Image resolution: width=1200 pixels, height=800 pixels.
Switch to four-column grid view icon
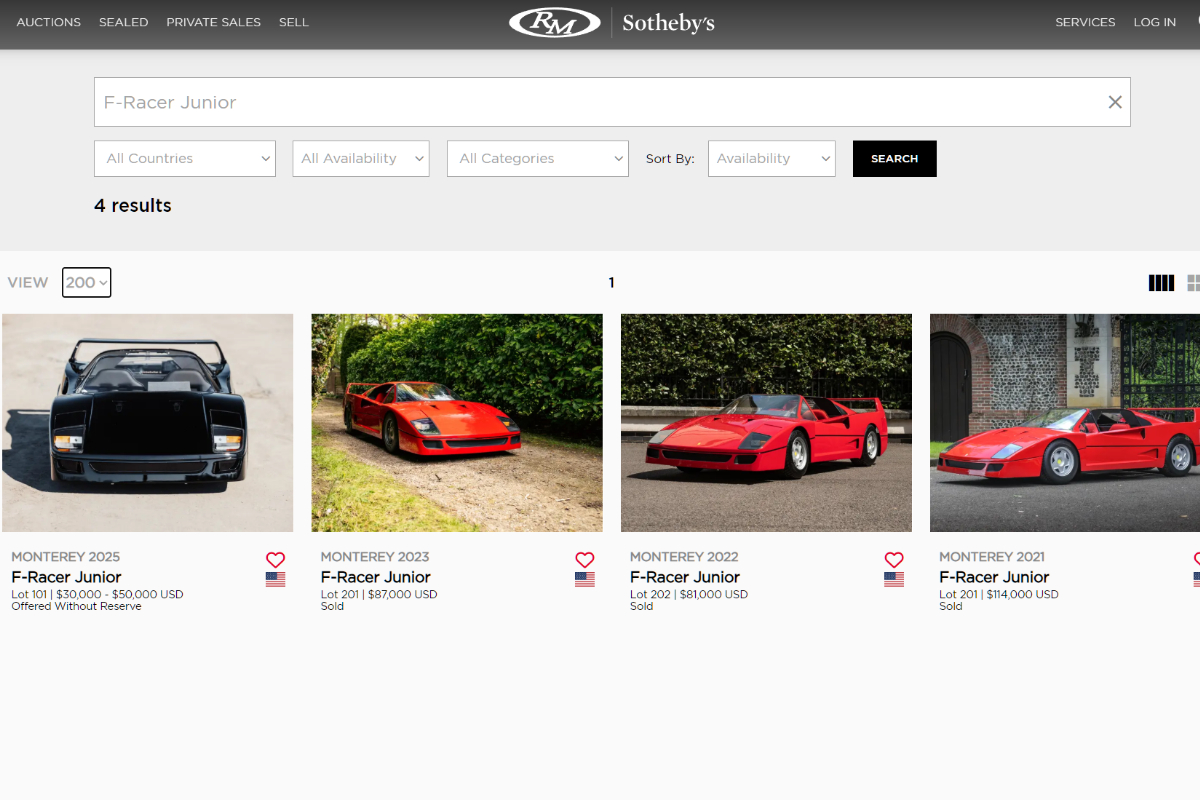(x=1161, y=283)
